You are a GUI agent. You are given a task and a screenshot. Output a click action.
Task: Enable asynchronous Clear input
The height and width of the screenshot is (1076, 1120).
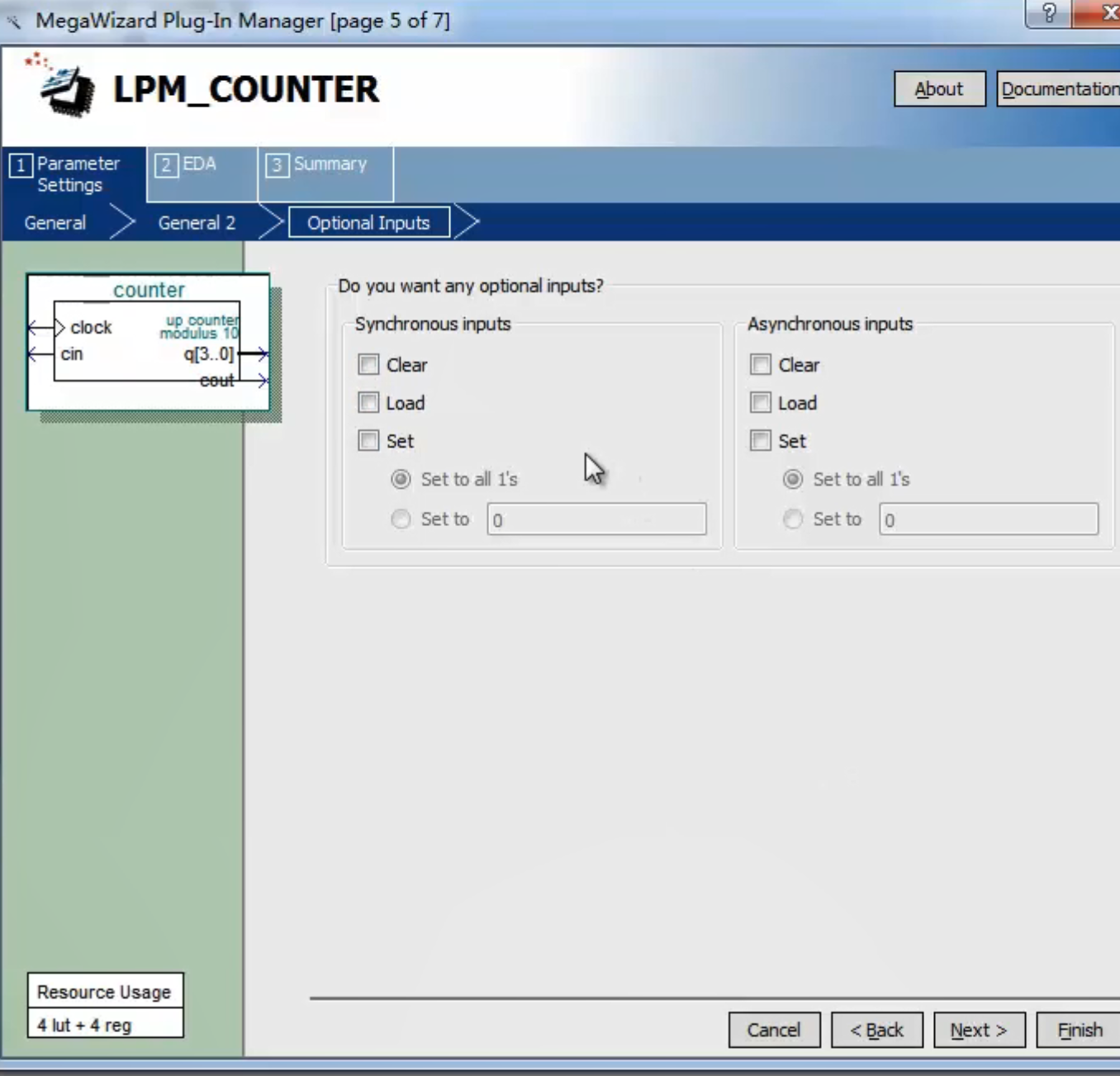tap(761, 364)
